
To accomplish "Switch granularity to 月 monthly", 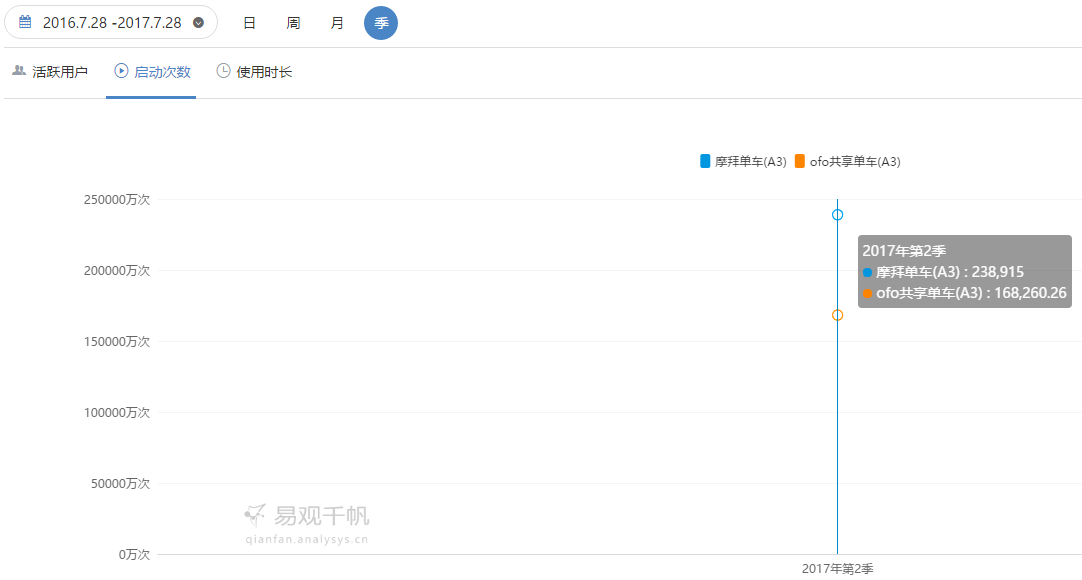I will pos(337,23).
